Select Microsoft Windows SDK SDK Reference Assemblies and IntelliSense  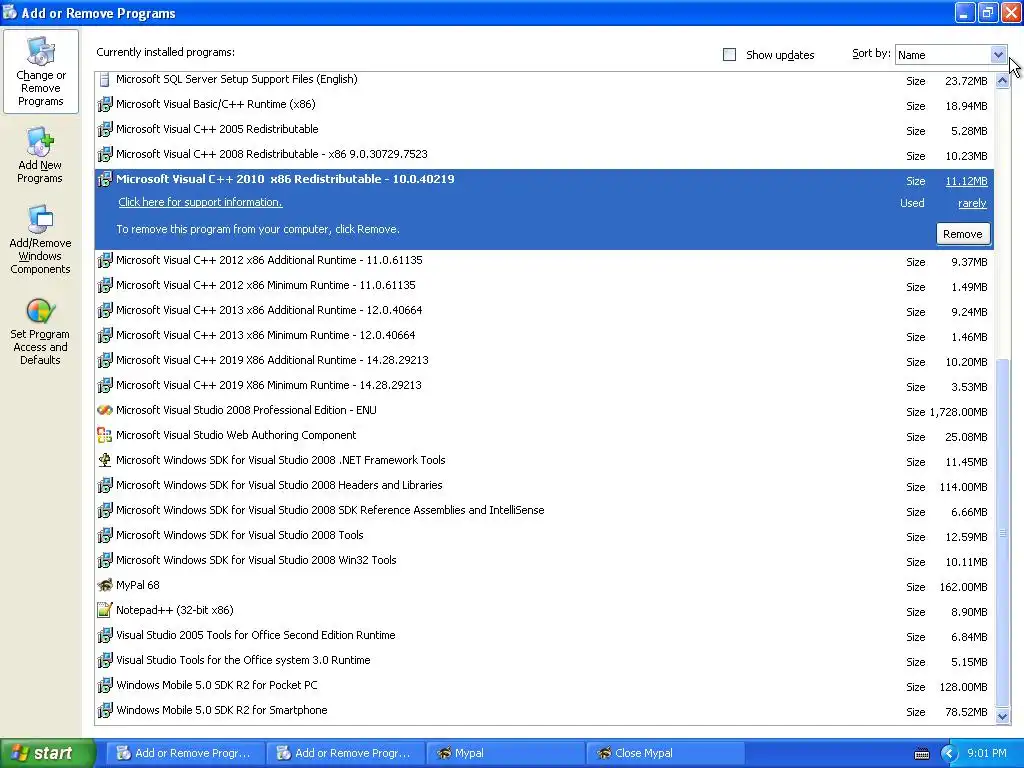(544, 511)
